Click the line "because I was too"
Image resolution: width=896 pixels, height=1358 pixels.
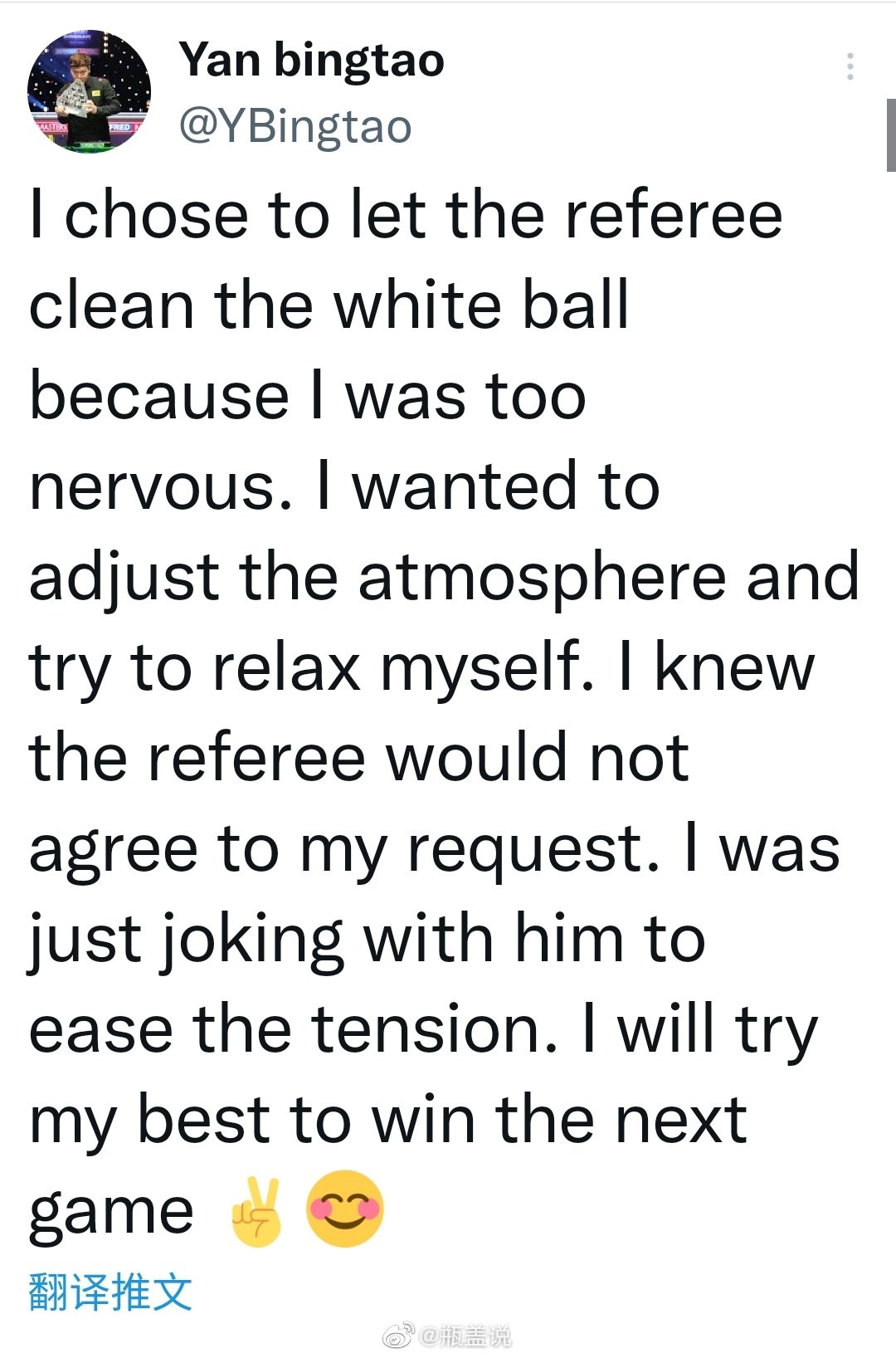tap(308, 396)
